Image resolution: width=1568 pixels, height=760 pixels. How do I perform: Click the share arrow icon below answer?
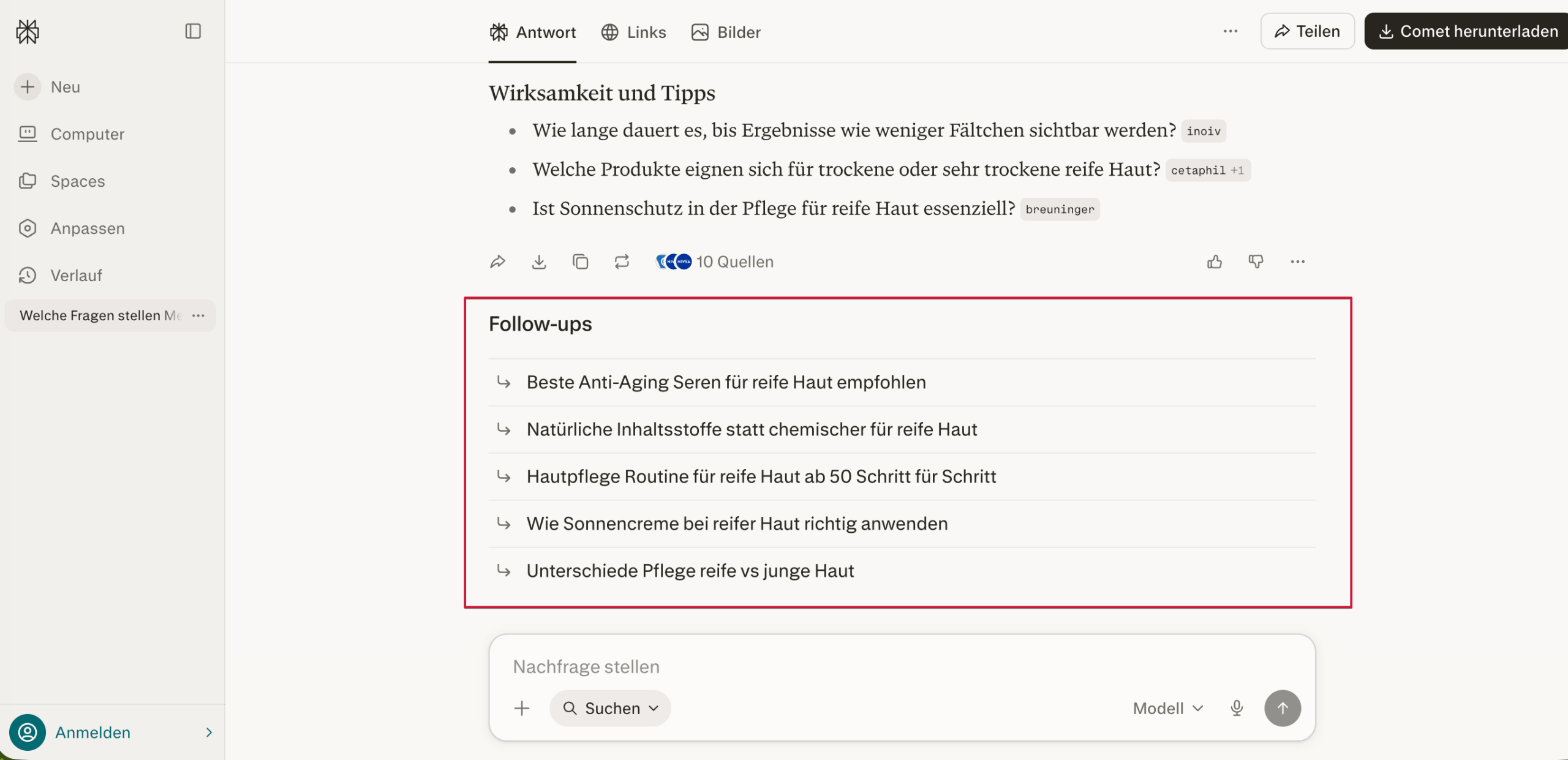pyautogui.click(x=497, y=262)
